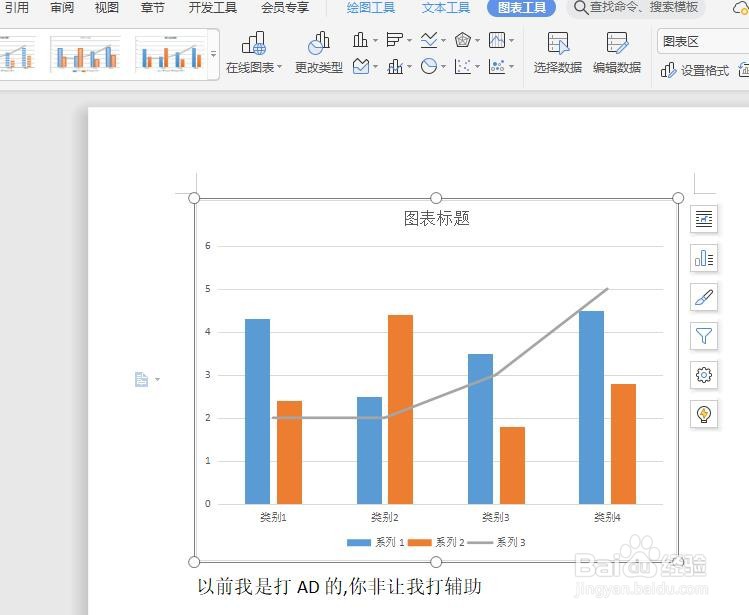
Task: Expand the bar chart dropdown arrow
Action: click(x=409, y=41)
